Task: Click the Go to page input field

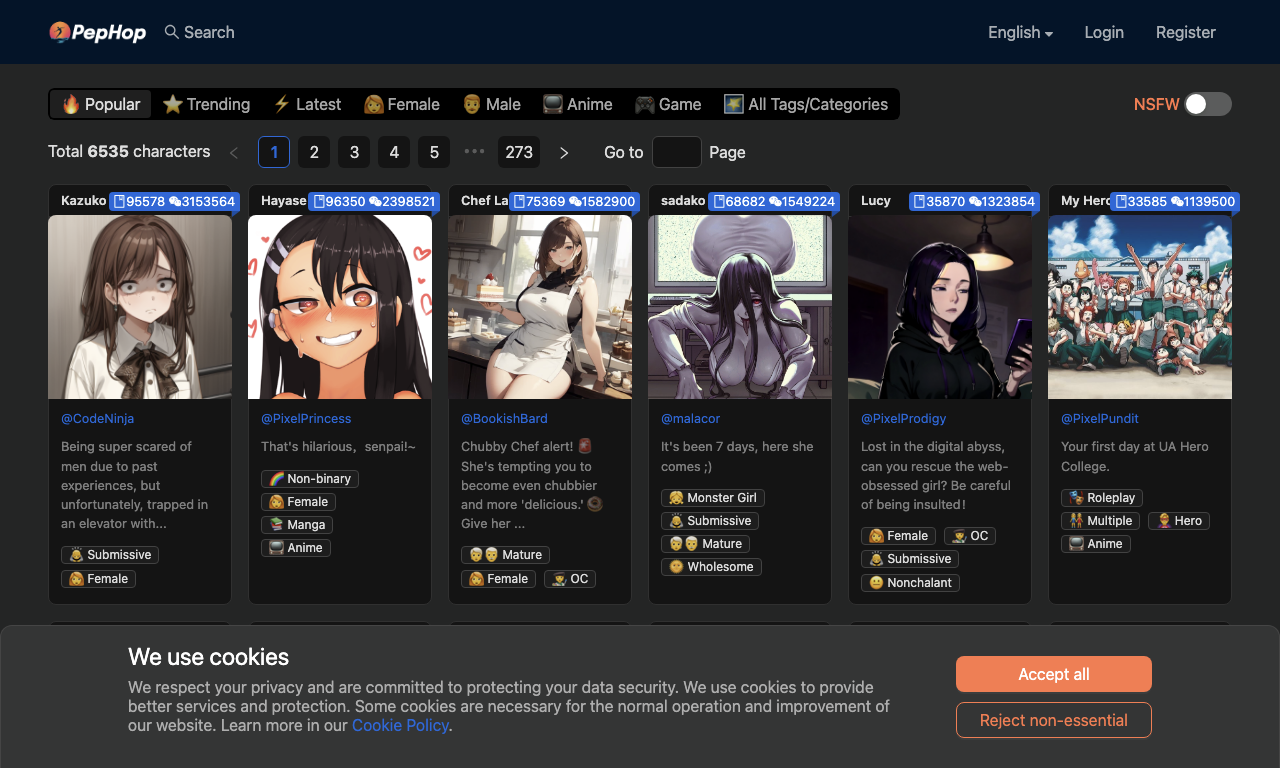Action: point(677,152)
